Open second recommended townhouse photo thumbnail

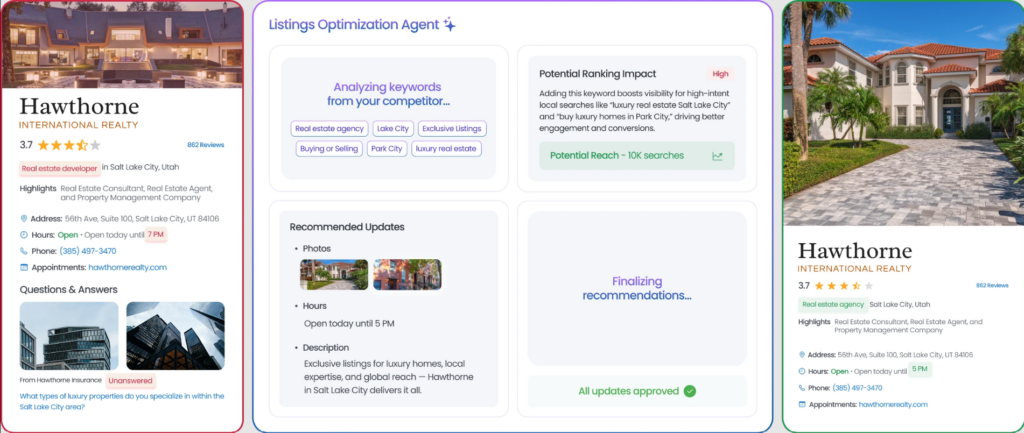[x=407, y=274]
